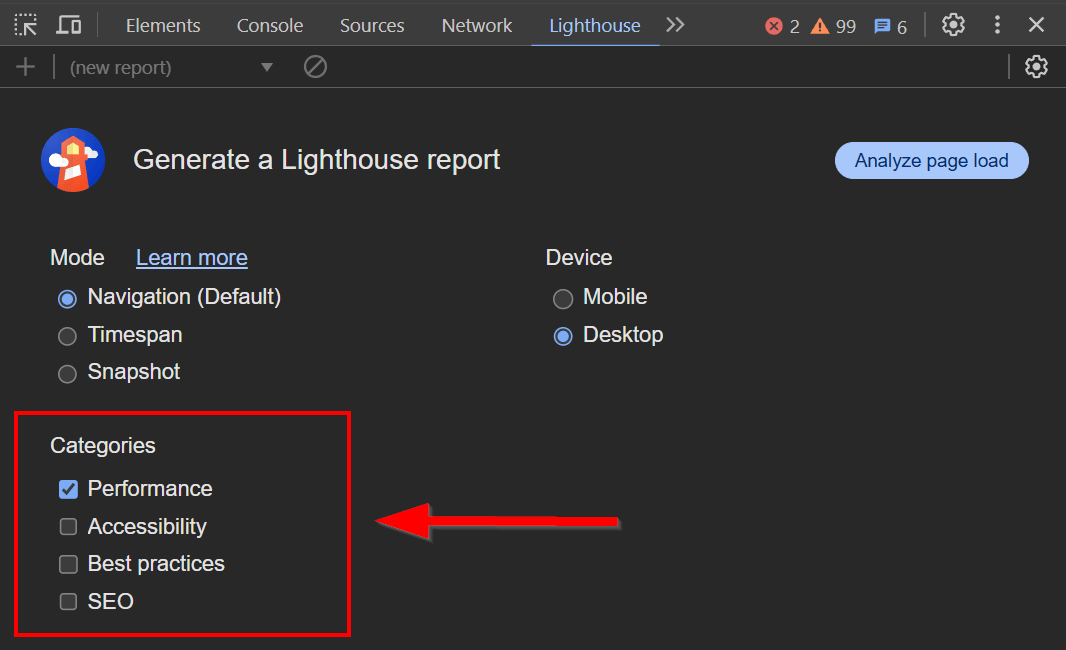Open Lighthouse settings gear icon
Screen dimensions: 1066x650
pyautogui.click(x=1036, y=67)
